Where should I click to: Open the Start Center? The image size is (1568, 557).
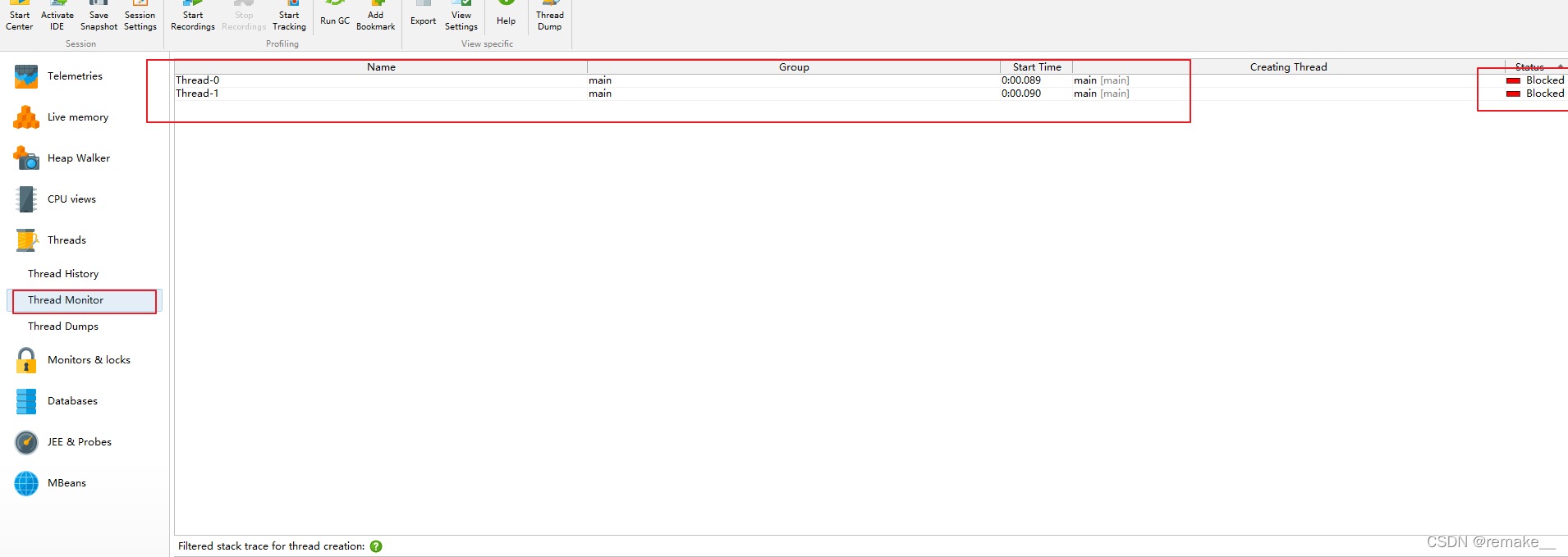tap(20, 16)
